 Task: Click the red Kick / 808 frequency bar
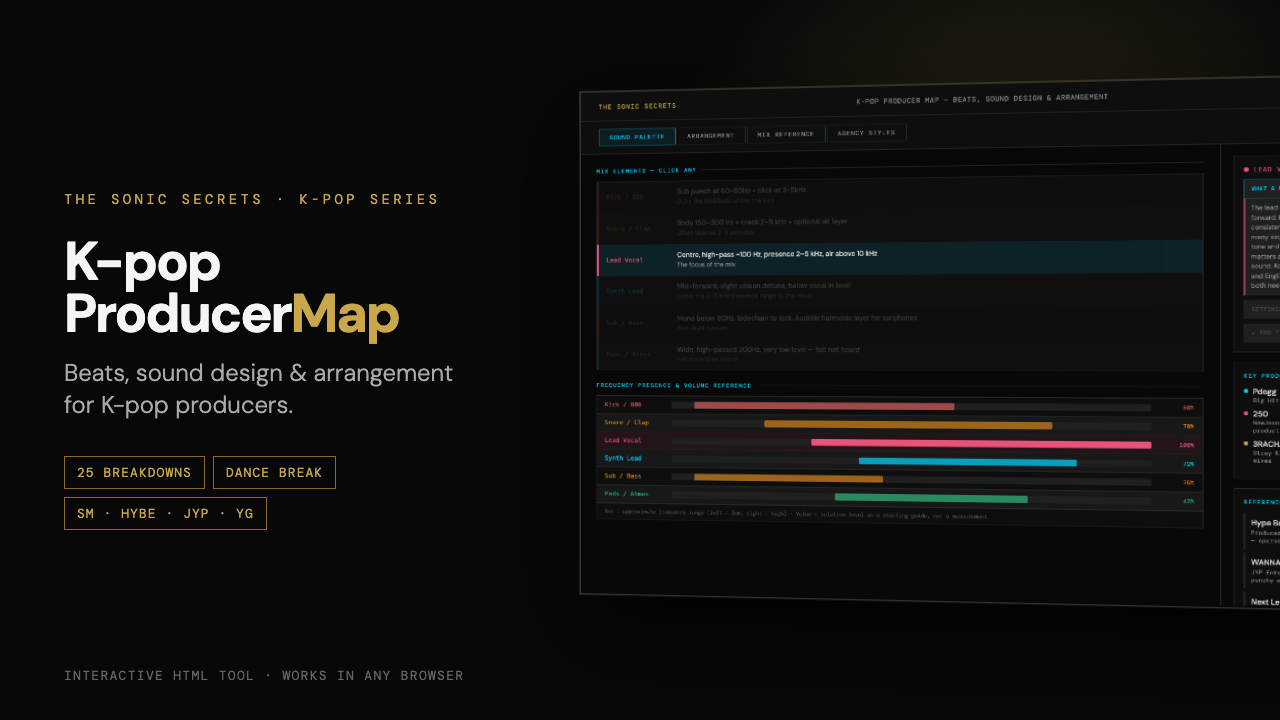click(824, 406)
